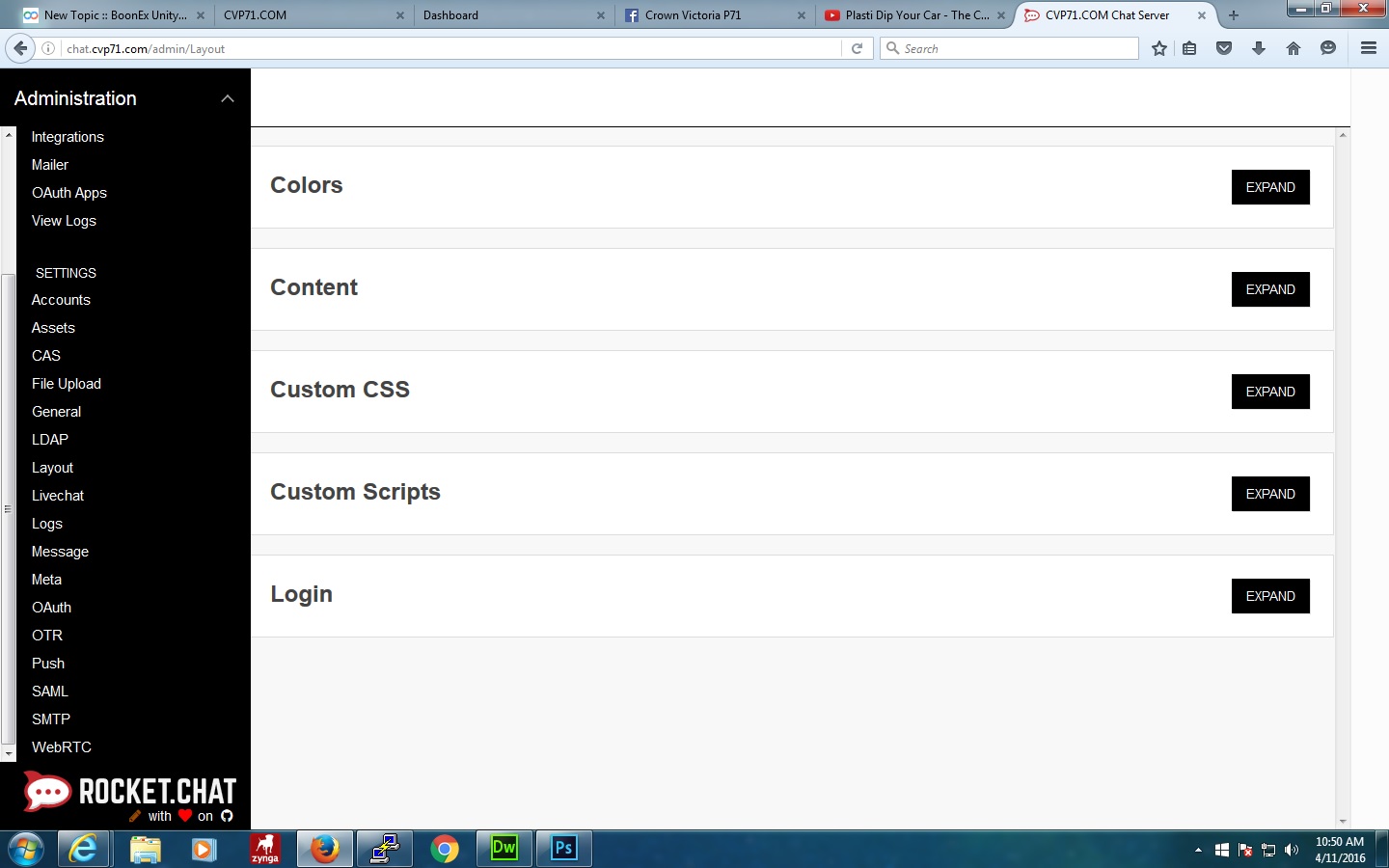
Task: Launch Dreamweaver from the taskbar
Action: [x=504, y=849]
